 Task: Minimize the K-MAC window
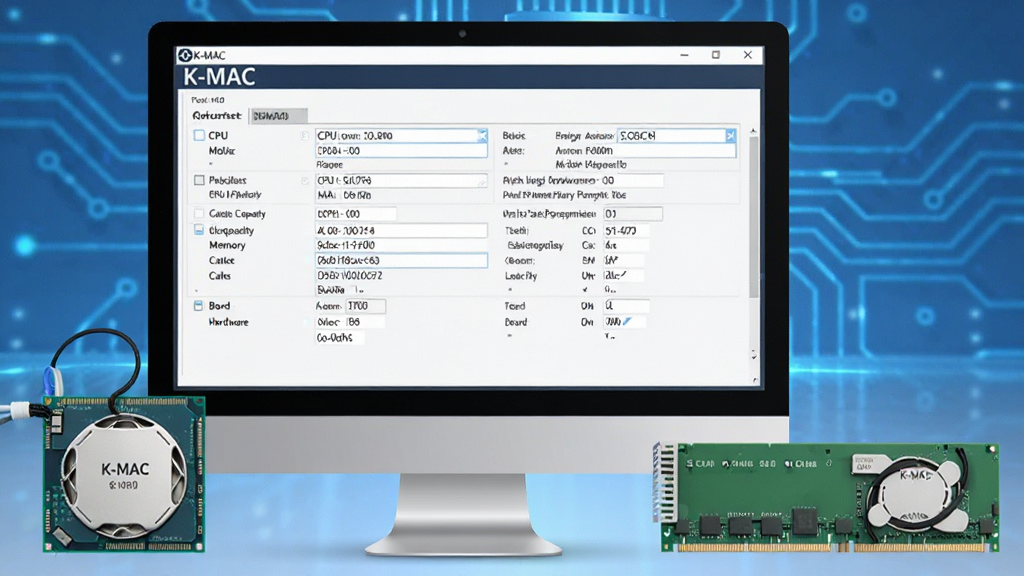point(684,56)
